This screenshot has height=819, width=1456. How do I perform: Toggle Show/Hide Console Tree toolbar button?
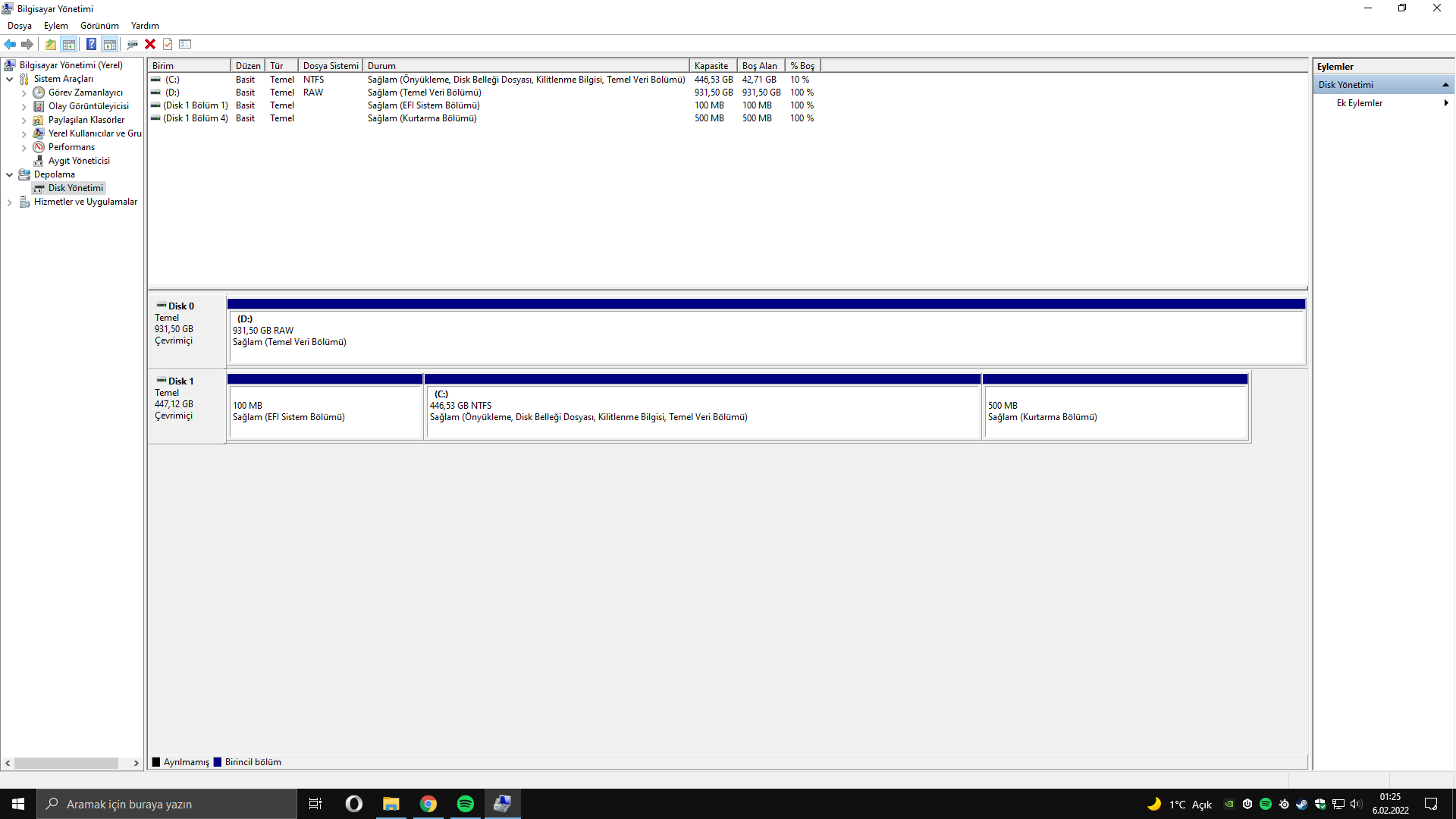coord(69,44)
